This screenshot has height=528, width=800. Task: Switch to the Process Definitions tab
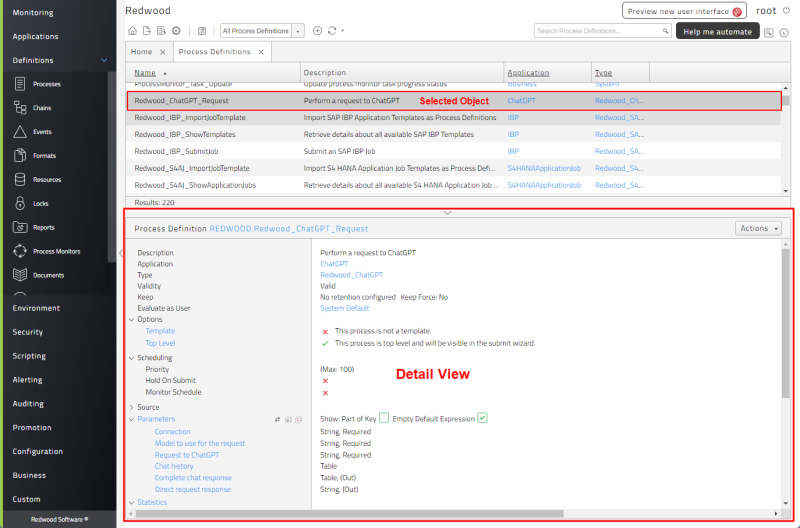pos(214,52)
